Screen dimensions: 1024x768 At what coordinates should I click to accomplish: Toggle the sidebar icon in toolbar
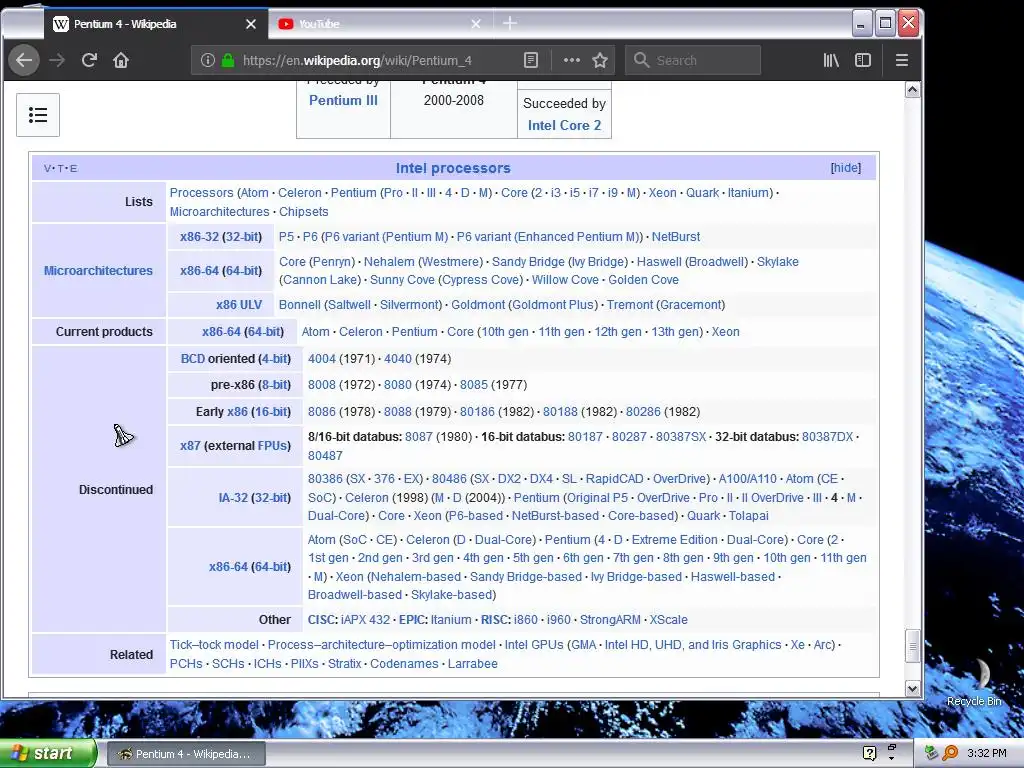click(x=863, y=61)
